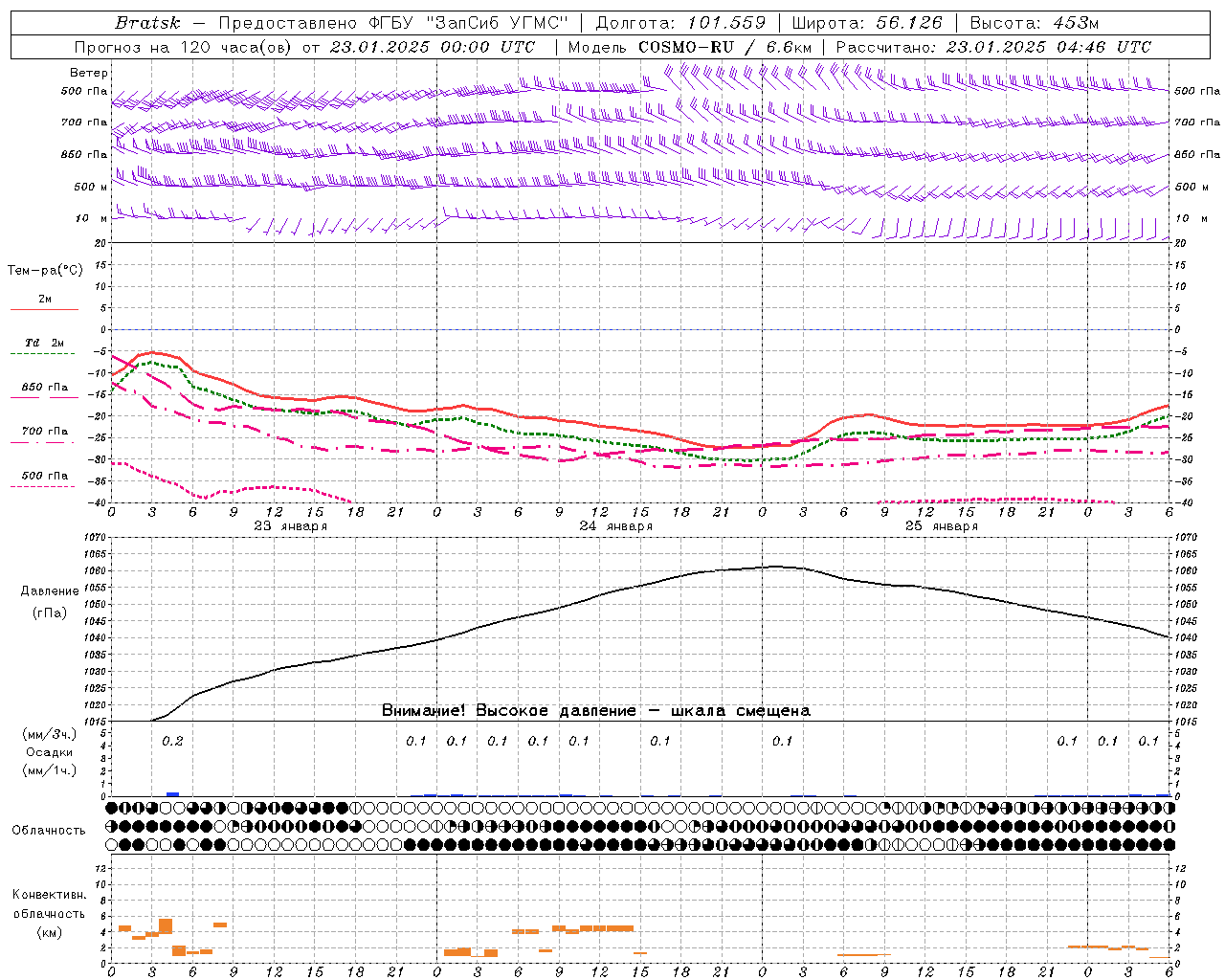The height and width of the screenshot is (980, 1225).
Task: Click the '25 января' date label
Action: [942, 526]
